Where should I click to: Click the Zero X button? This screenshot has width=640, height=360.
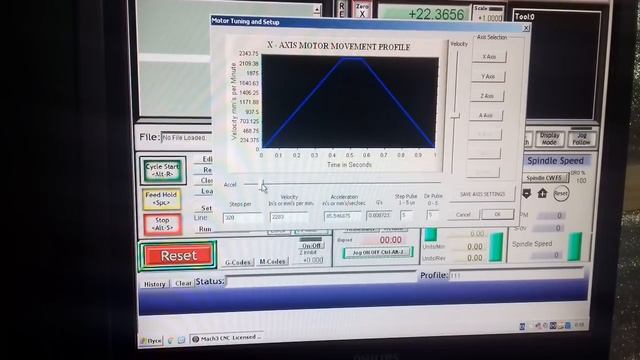pos(362,10)
